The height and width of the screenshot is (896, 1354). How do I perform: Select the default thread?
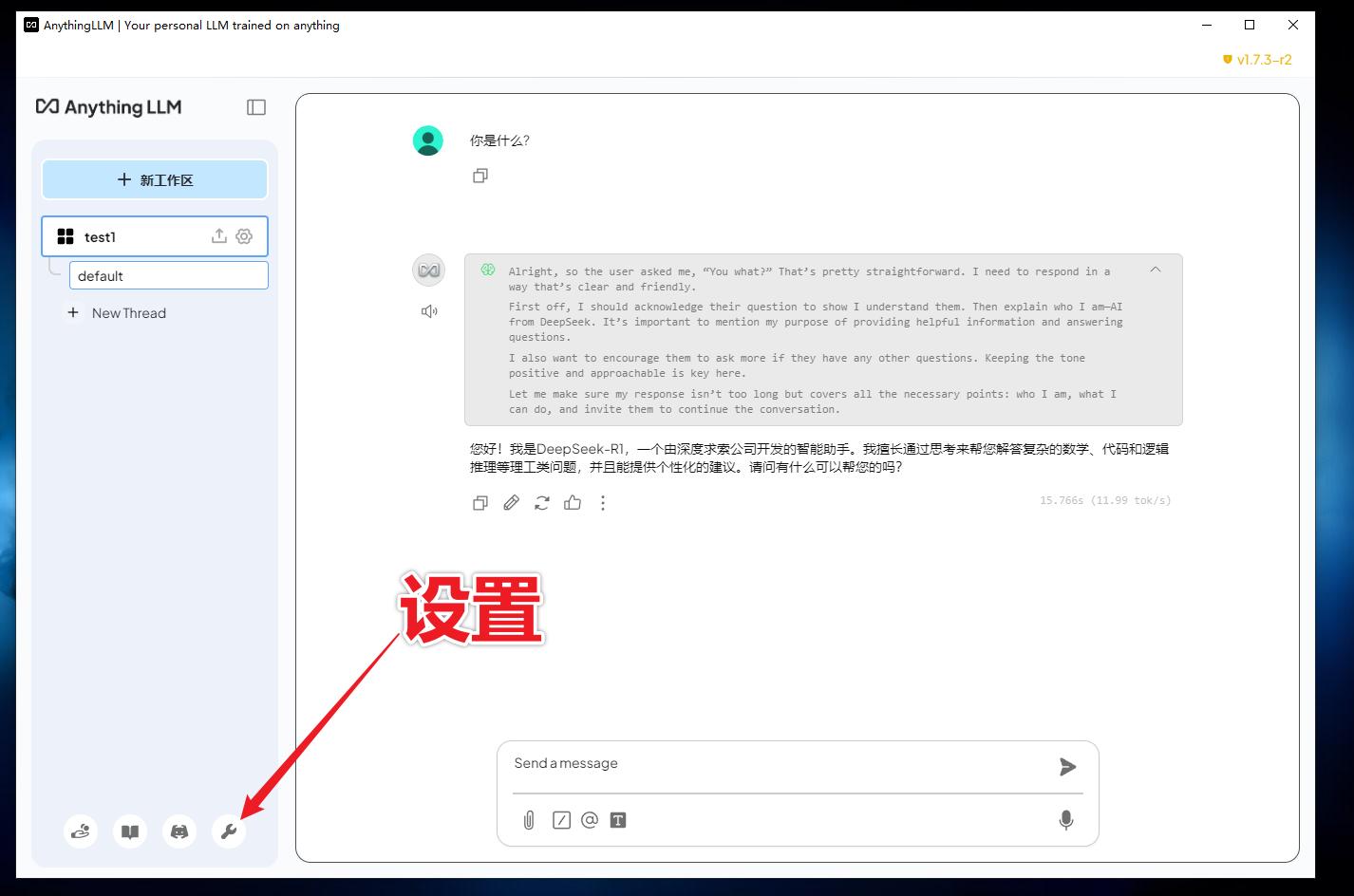coord(169,275)
